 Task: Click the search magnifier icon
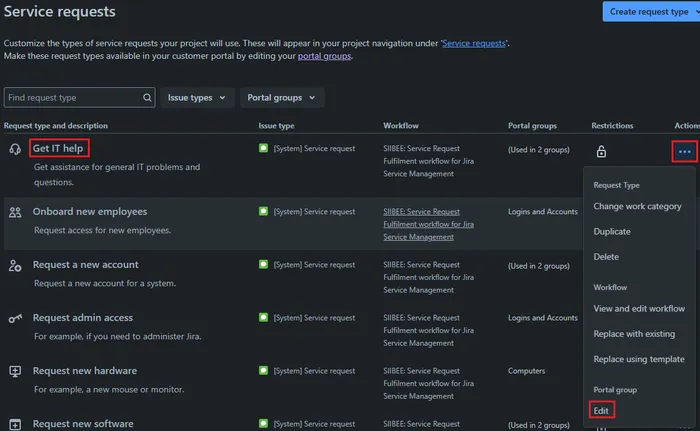[x=147, y=98]
